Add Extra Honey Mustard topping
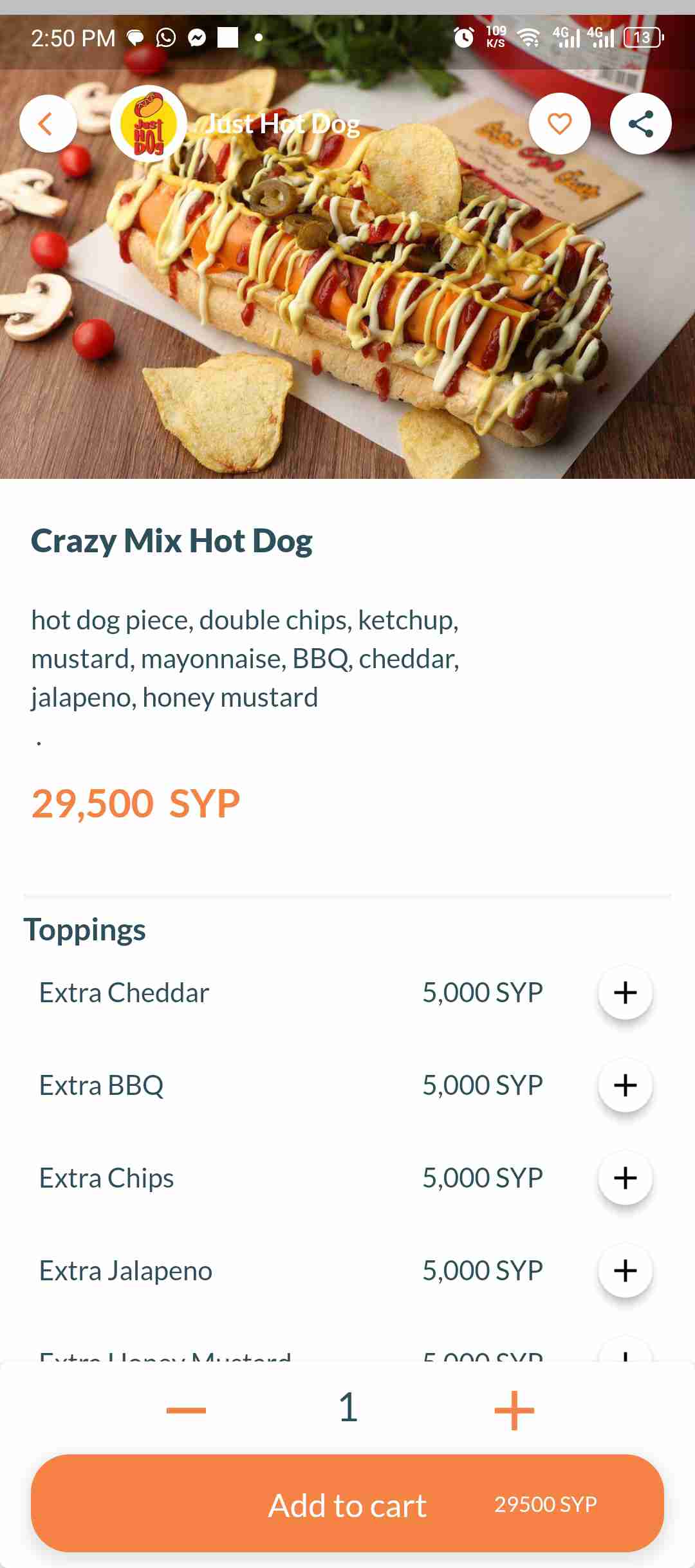 [x=625, y=1352]
